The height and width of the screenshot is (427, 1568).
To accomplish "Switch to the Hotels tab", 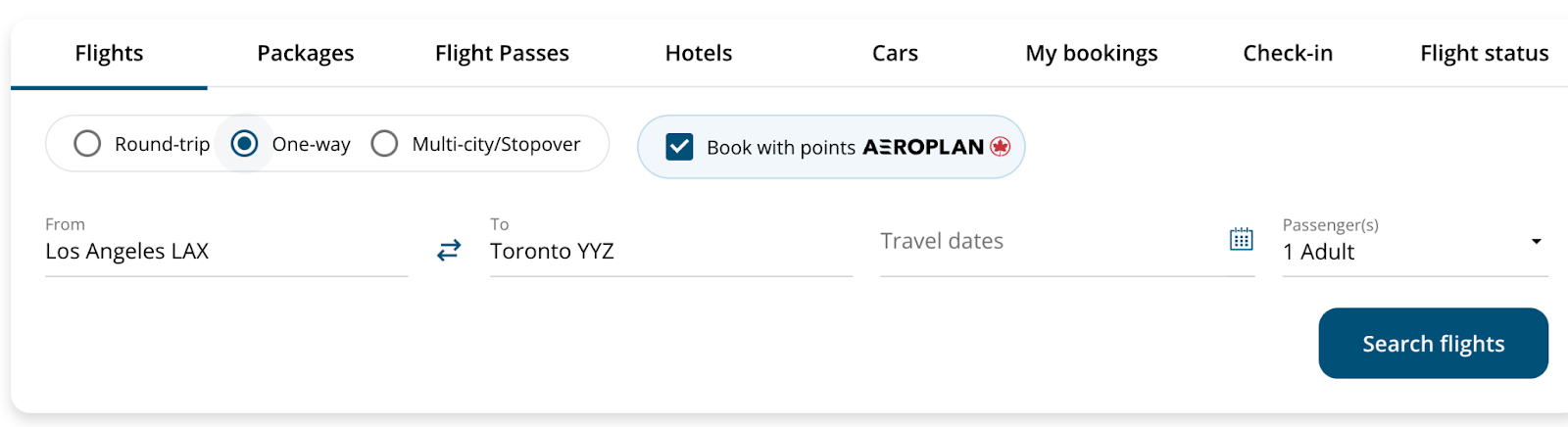I will coord(699,53).
